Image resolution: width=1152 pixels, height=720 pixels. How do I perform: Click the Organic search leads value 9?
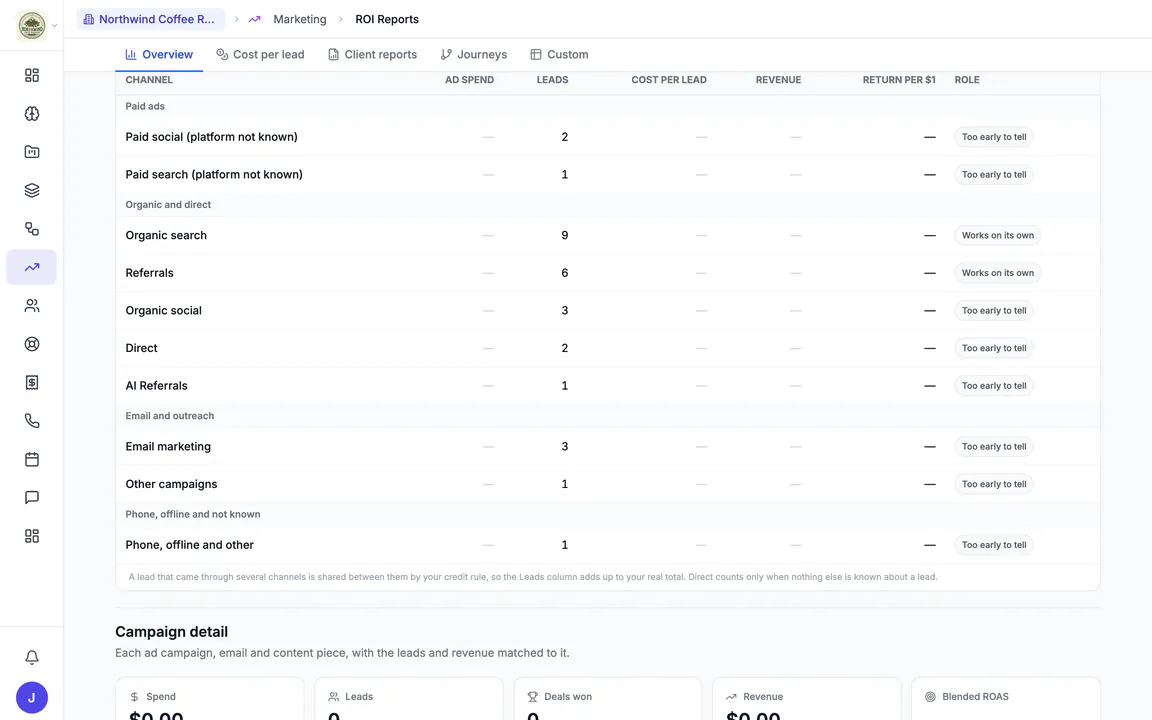pos(564,235)
